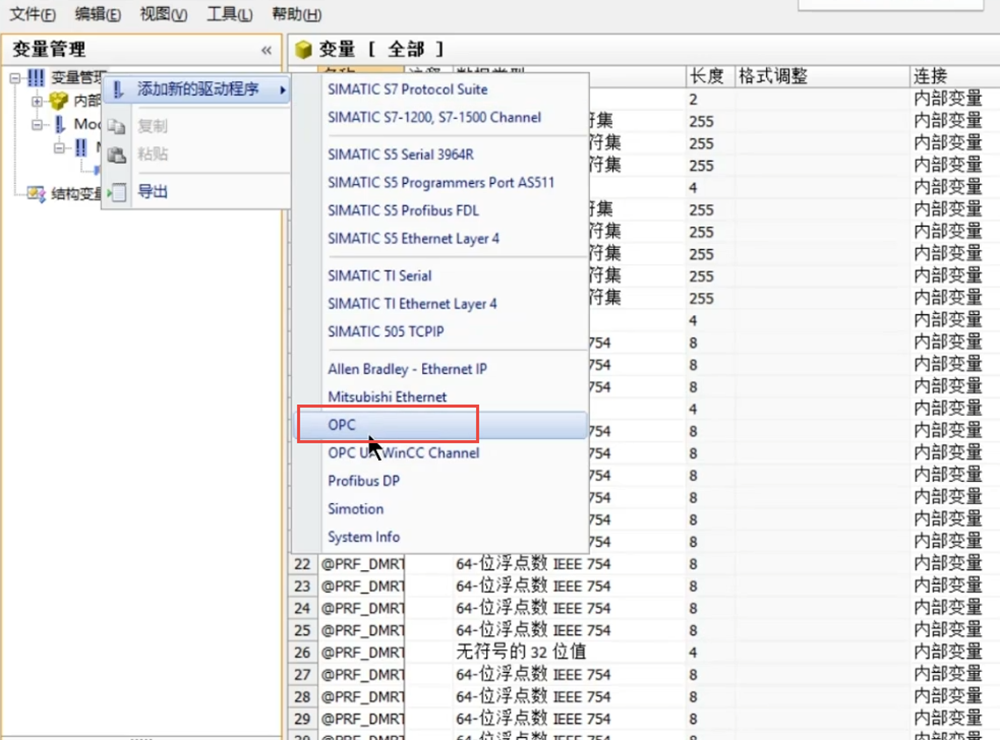
Task: Collapse the 变量管理 panel with double chevron
Action: click(x=266, y=50)
